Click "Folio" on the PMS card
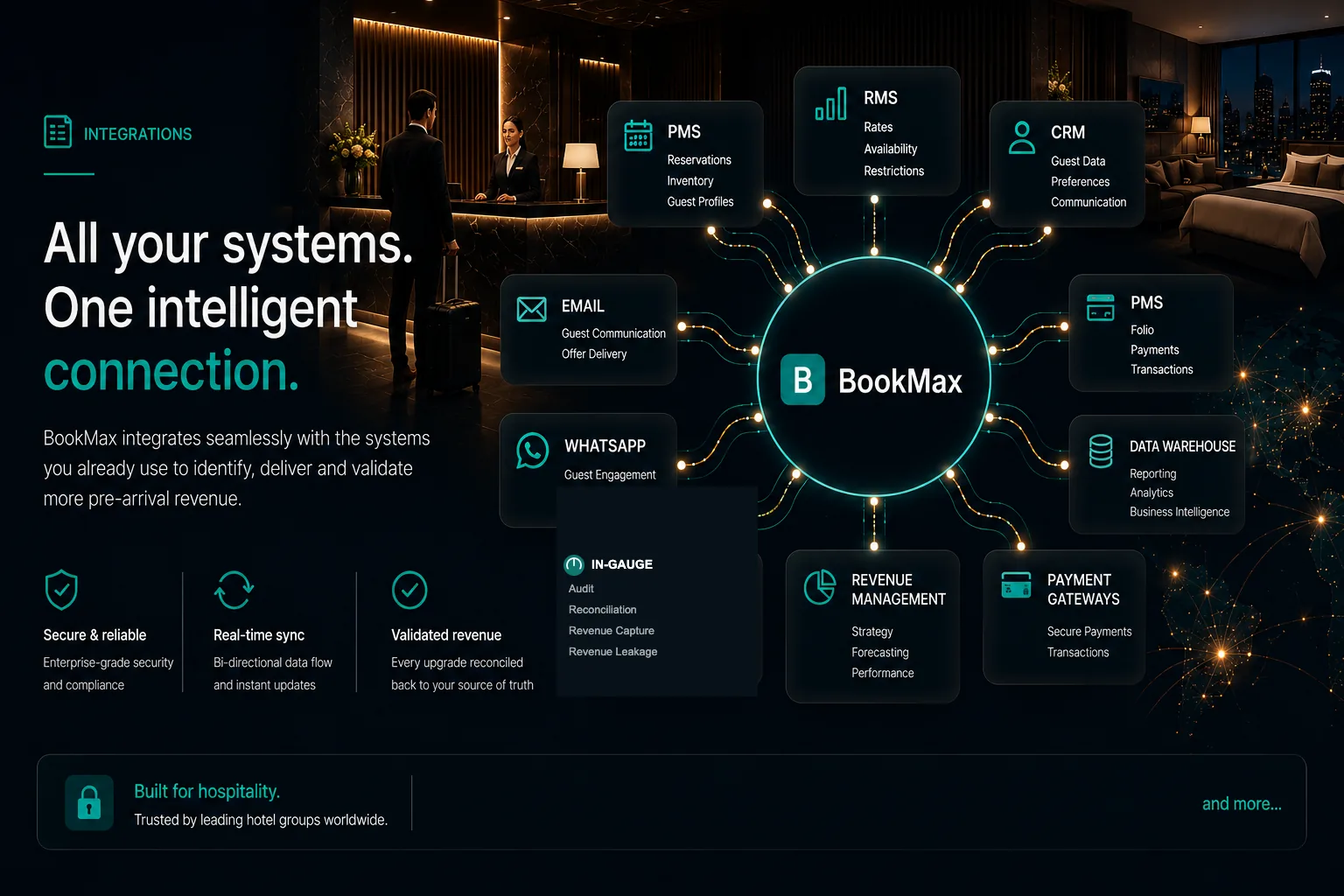This screenshot has height=896, width=1344. [x=1142, y=330]
